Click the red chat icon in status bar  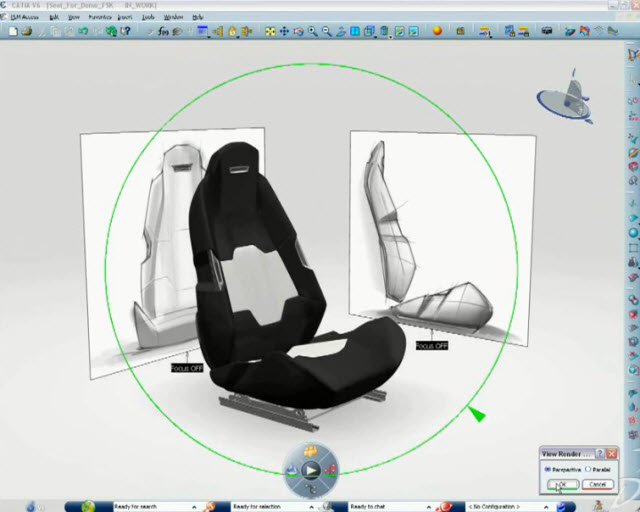coord(444,506)
